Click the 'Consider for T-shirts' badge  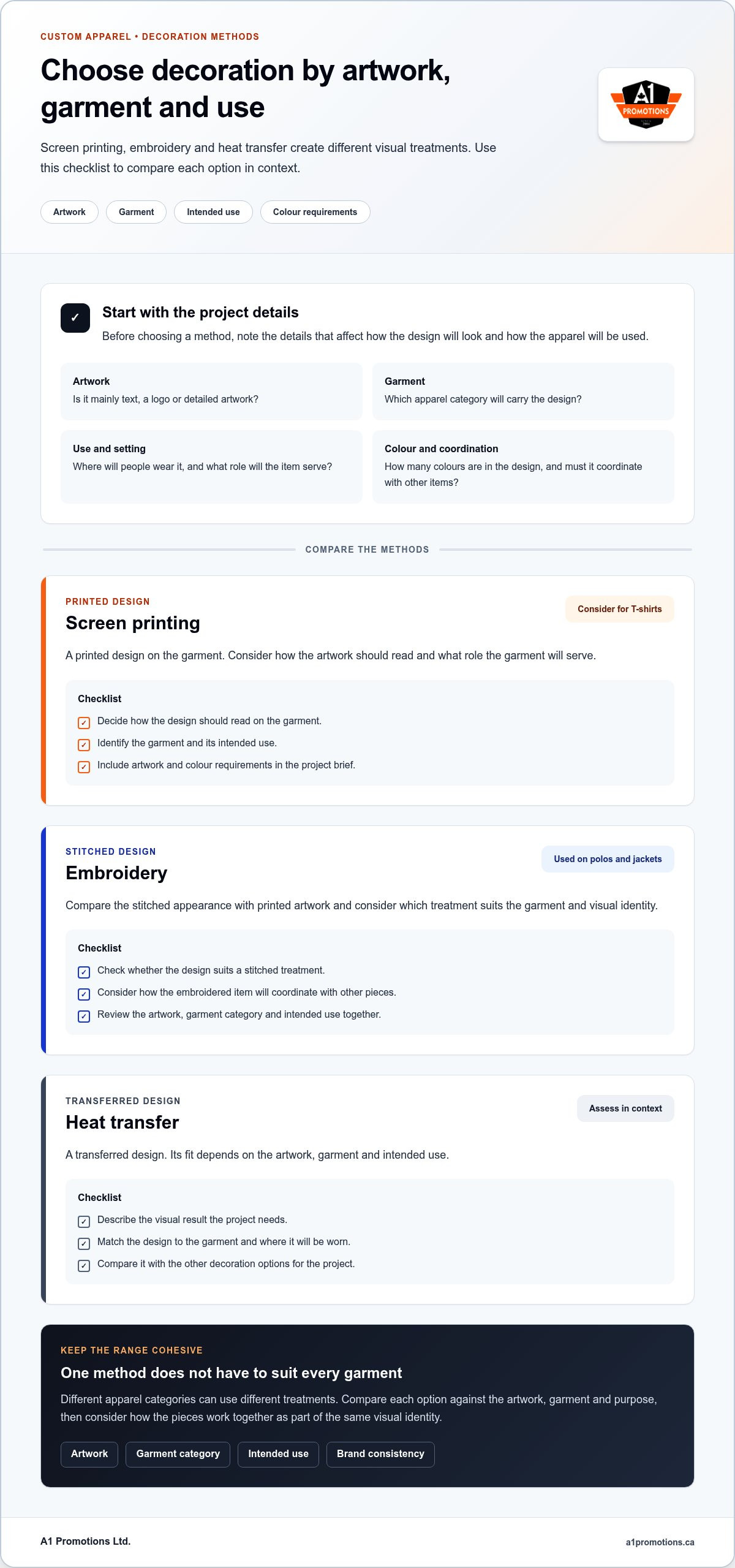tap(619, 609)
